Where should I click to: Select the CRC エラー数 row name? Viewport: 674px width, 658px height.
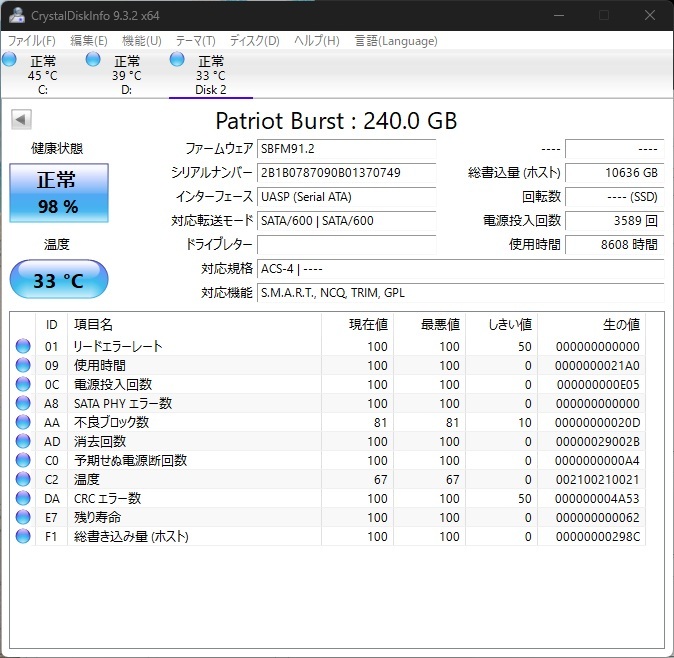point(107,498)
